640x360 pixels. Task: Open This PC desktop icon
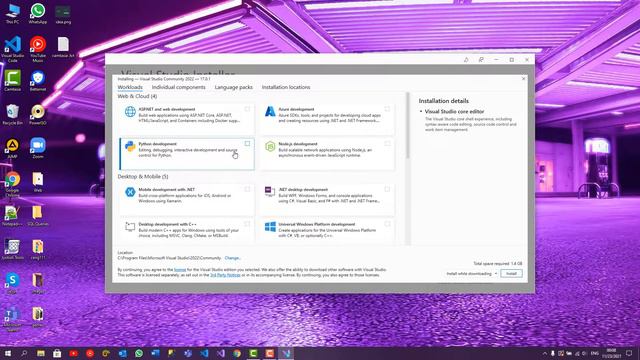point(13,14)
